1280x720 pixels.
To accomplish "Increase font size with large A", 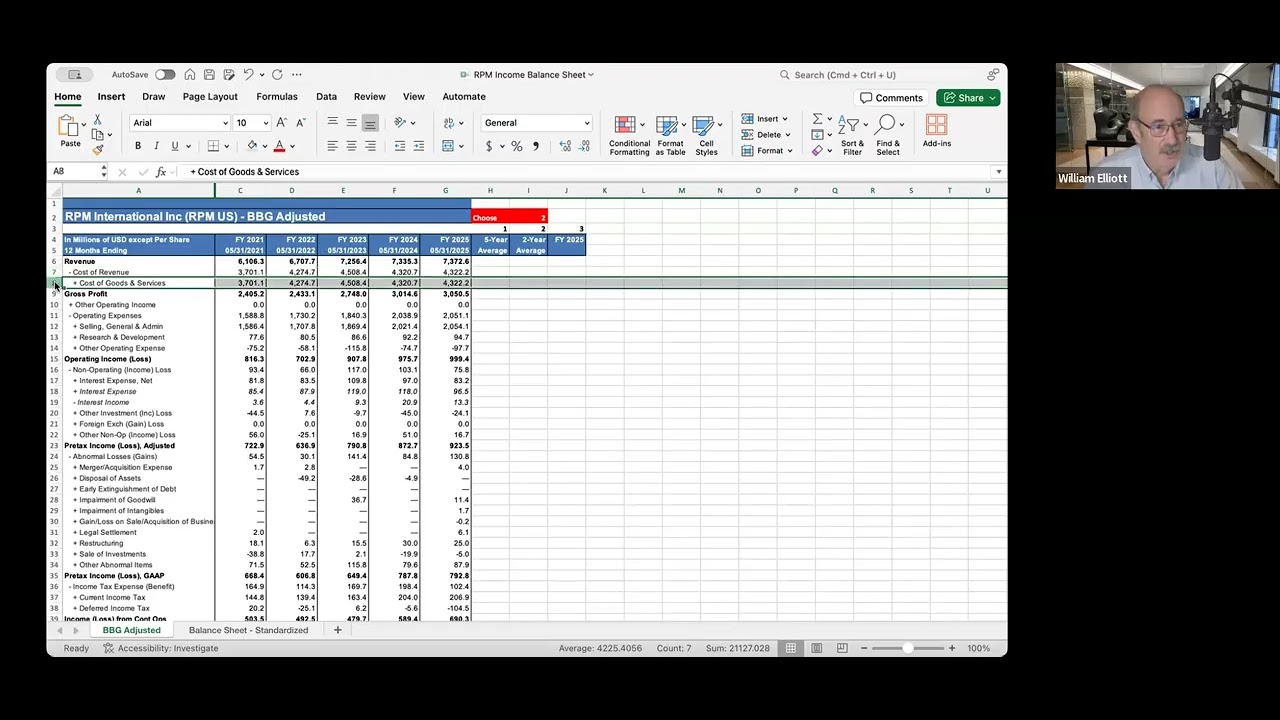I will [x=283, y=123].
